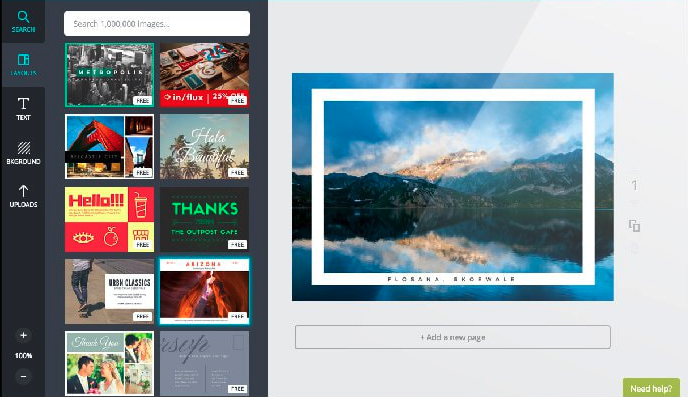Open the Uploads panel
Viewport: 688px width, 397px height.
pyautogui.click(x=23, y=196)
